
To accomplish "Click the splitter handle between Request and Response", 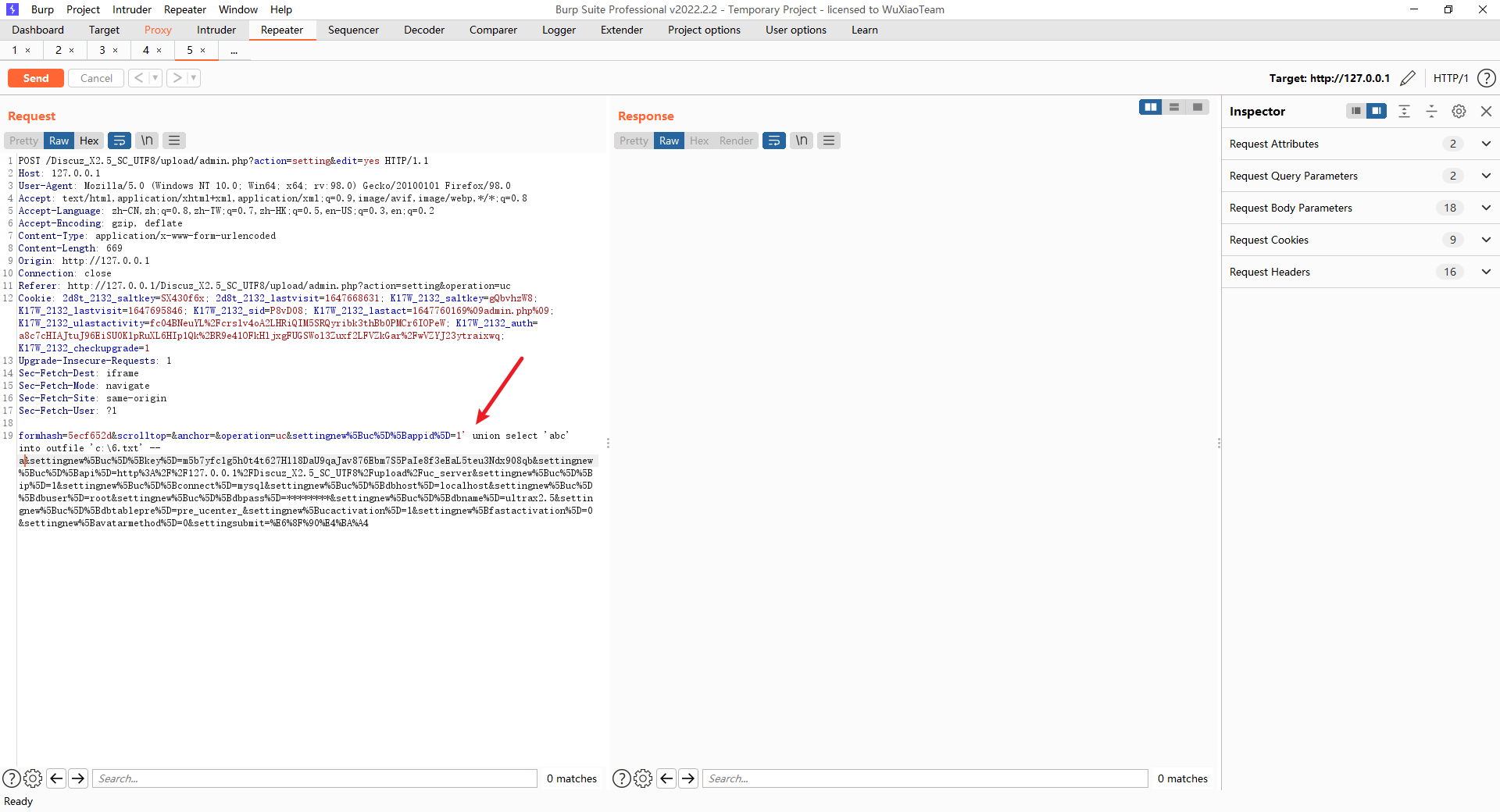I will (608, 443).
